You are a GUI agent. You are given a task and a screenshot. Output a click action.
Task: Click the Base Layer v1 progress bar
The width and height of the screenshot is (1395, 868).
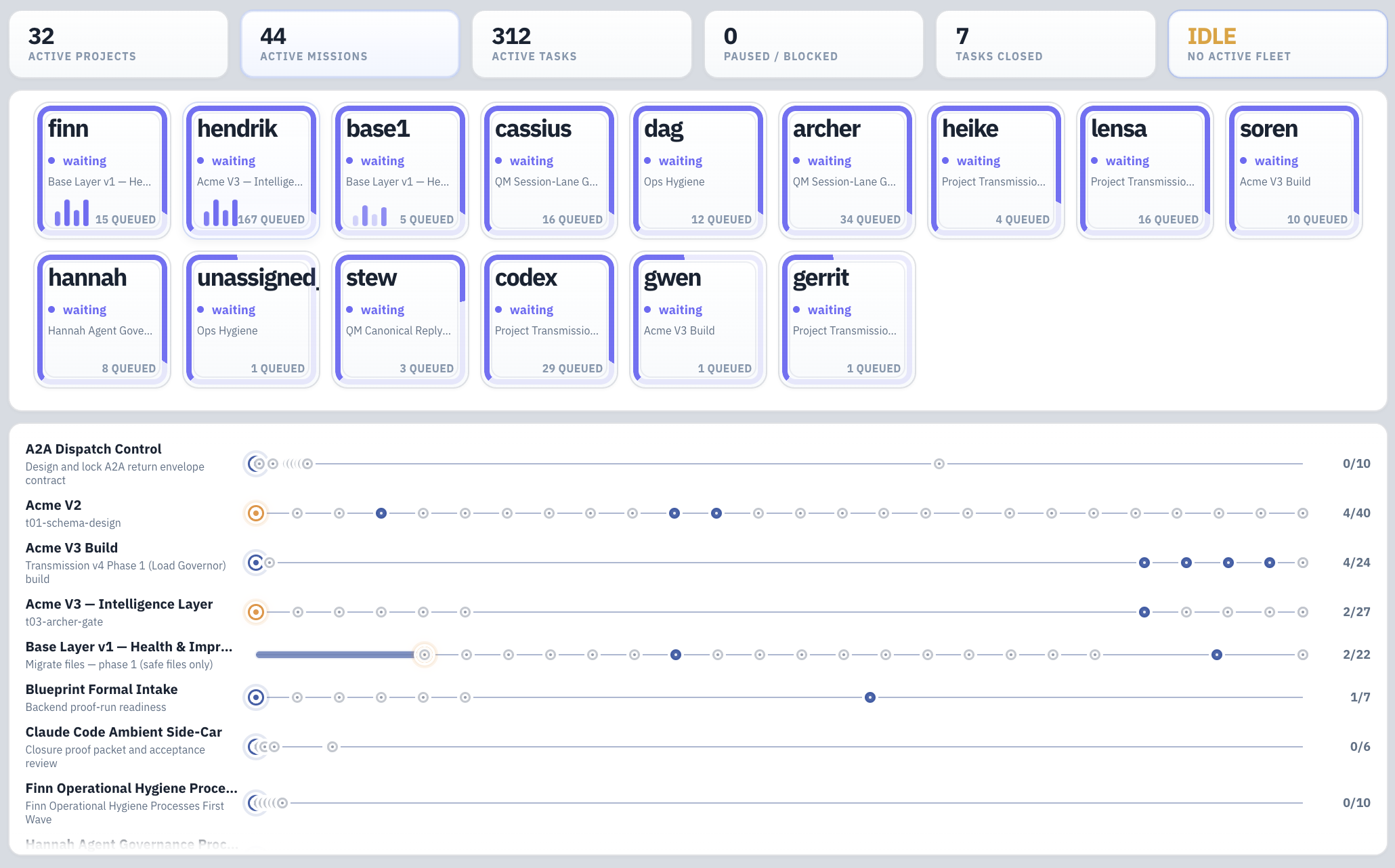point(337,655)
